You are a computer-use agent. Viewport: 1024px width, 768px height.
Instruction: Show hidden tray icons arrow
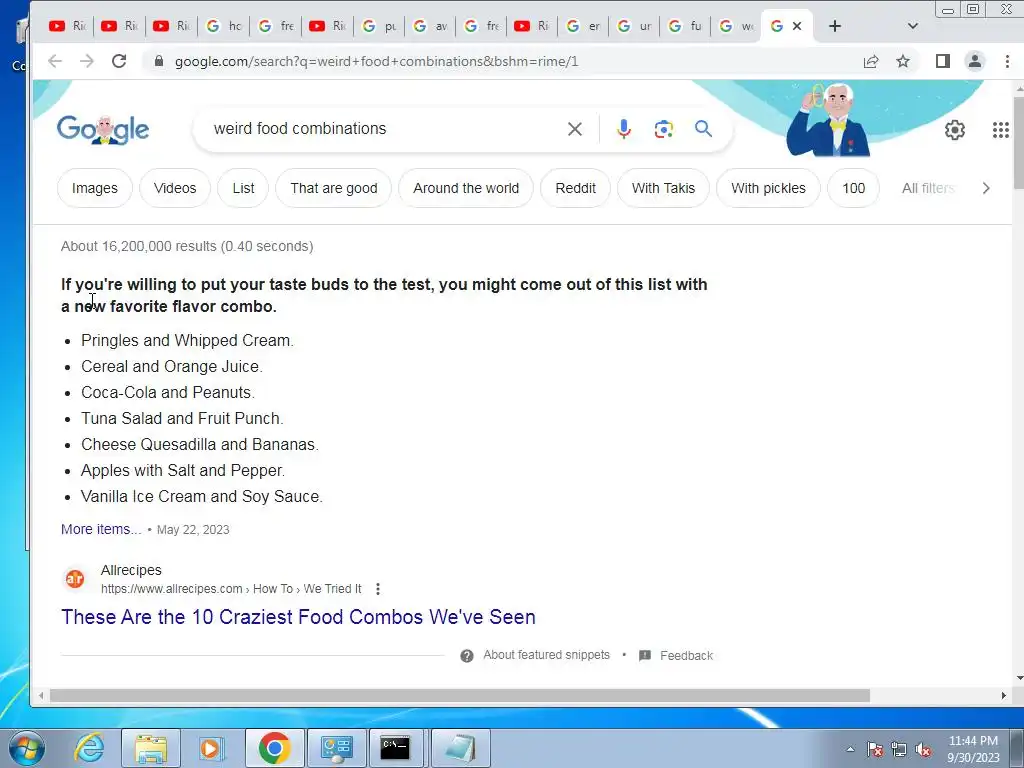pos(850,749)
